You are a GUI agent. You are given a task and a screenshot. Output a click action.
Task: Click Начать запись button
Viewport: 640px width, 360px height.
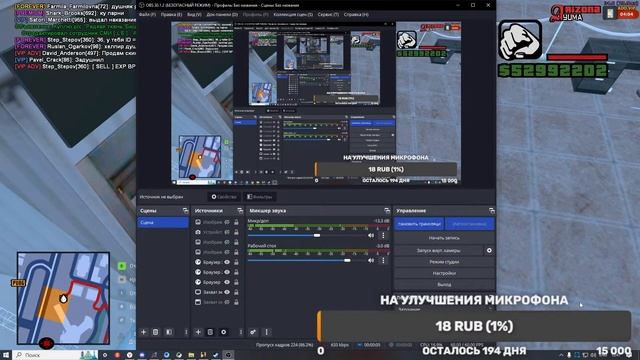[444, 238]
